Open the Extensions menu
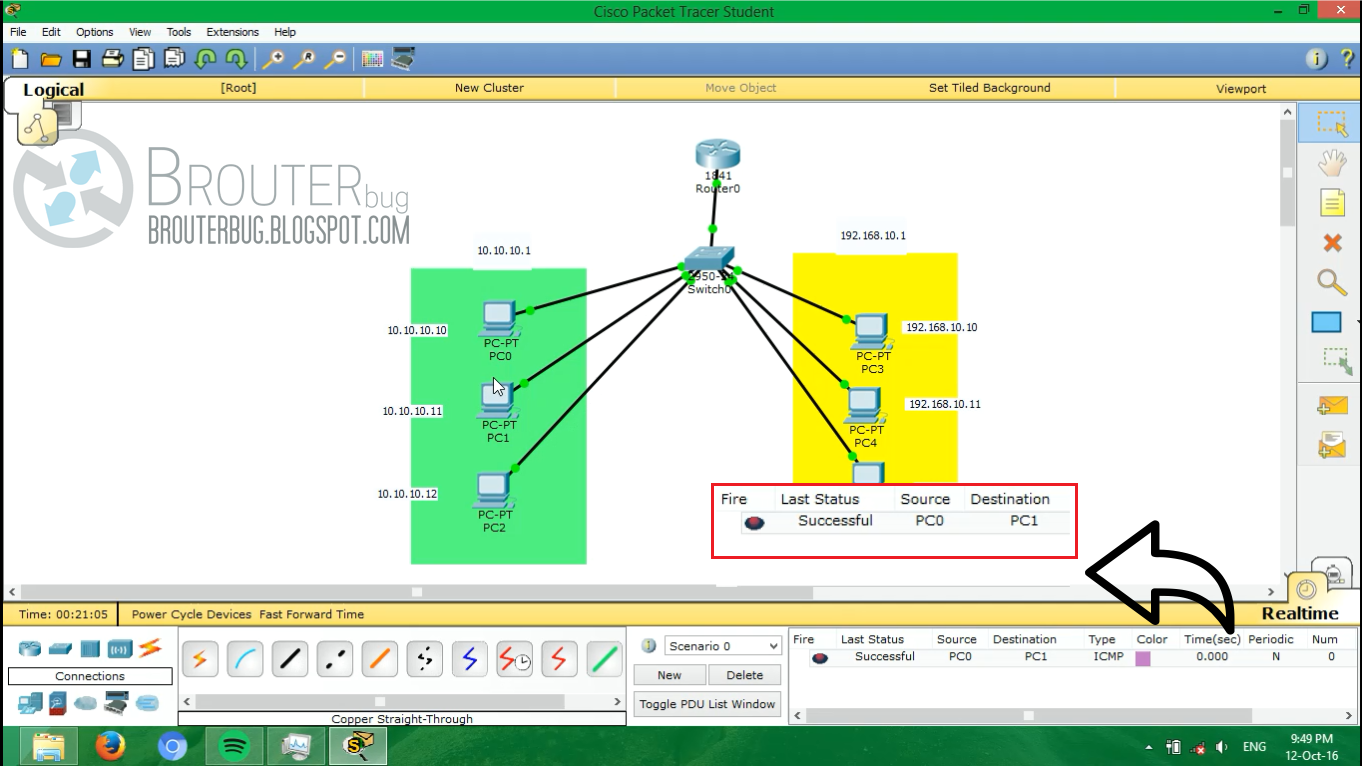The height and width of the screenshot is (766, 1362). 232,31
